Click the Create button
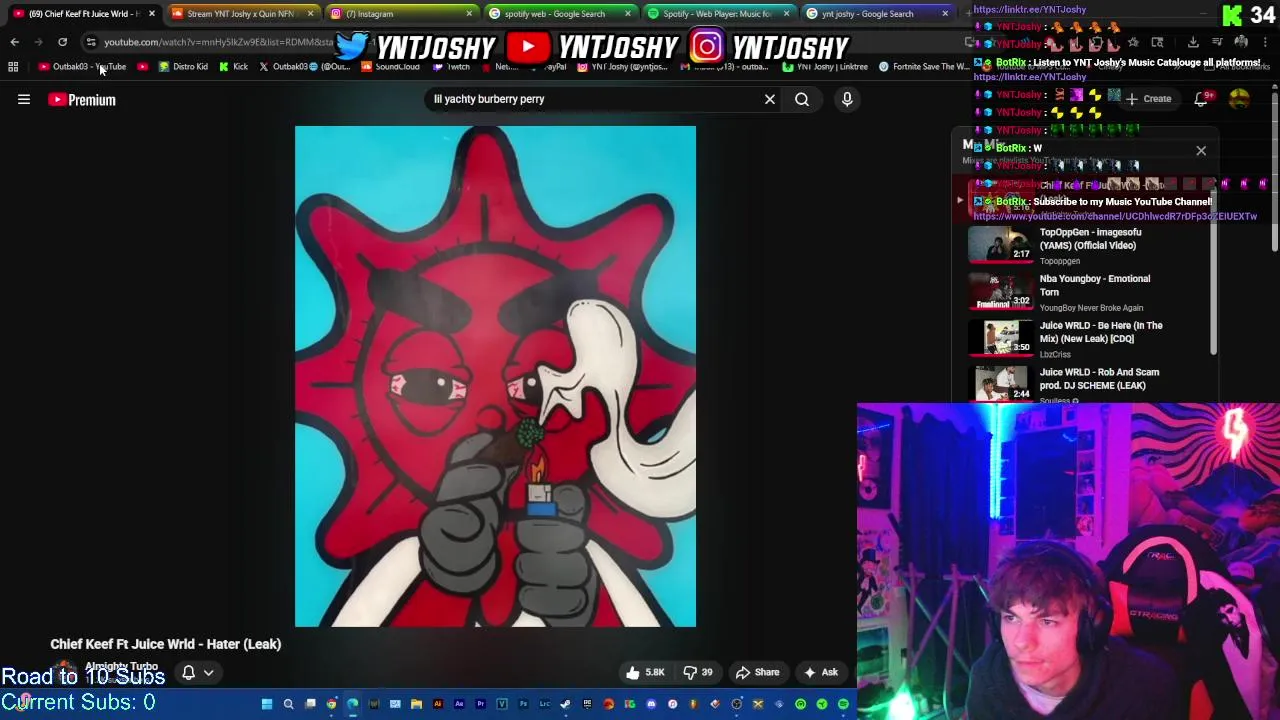 click(x=1148, y=98)
